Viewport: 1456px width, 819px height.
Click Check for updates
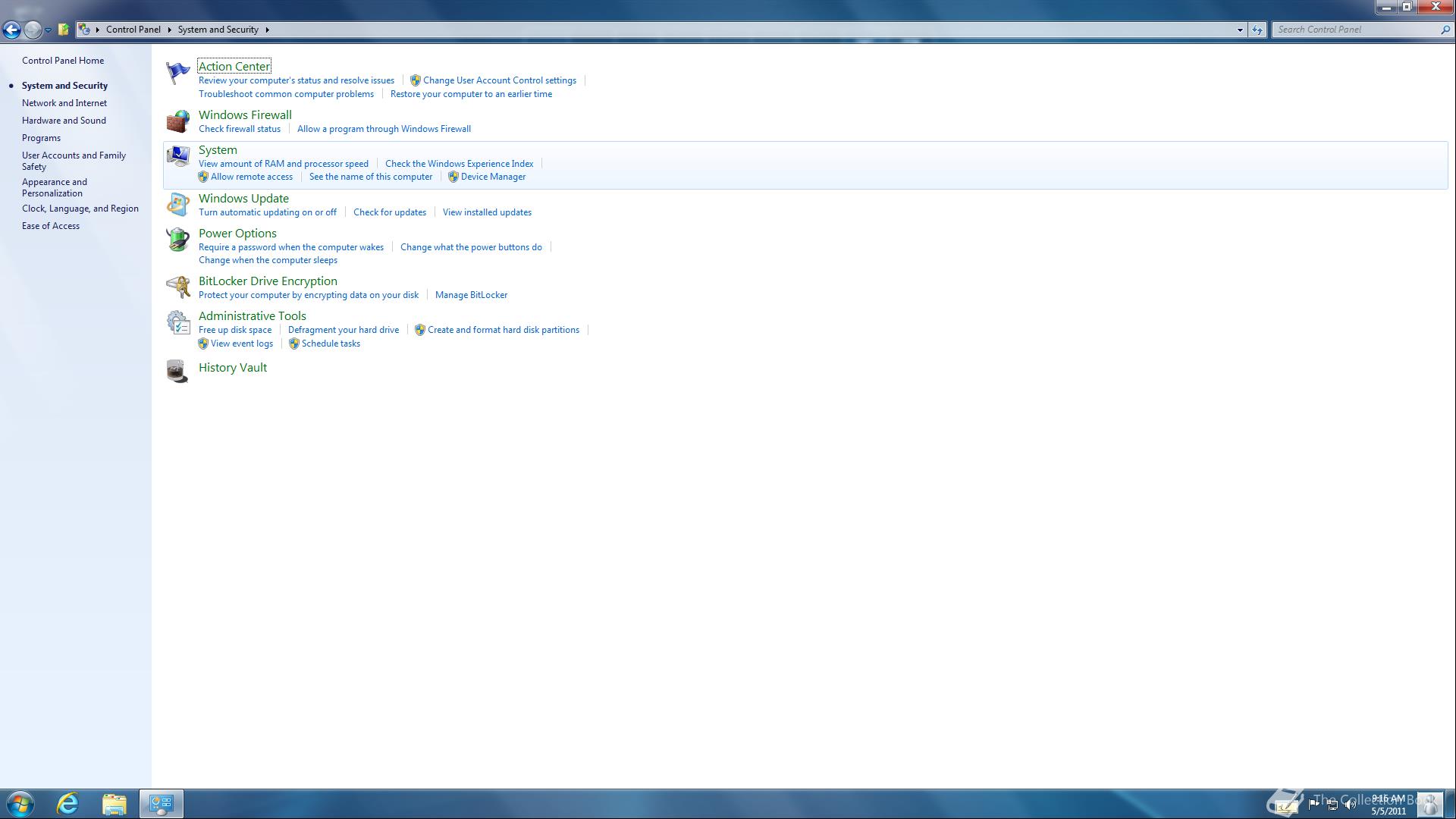[x=390, y=212]
